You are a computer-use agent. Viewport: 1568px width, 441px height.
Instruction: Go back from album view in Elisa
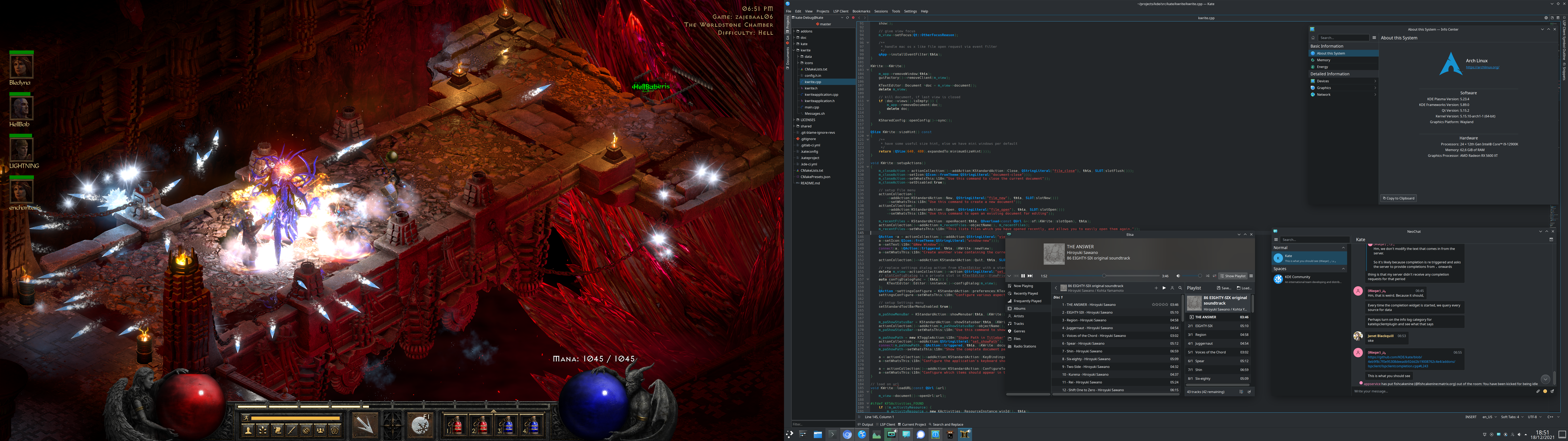click(x=1056, y=288)
